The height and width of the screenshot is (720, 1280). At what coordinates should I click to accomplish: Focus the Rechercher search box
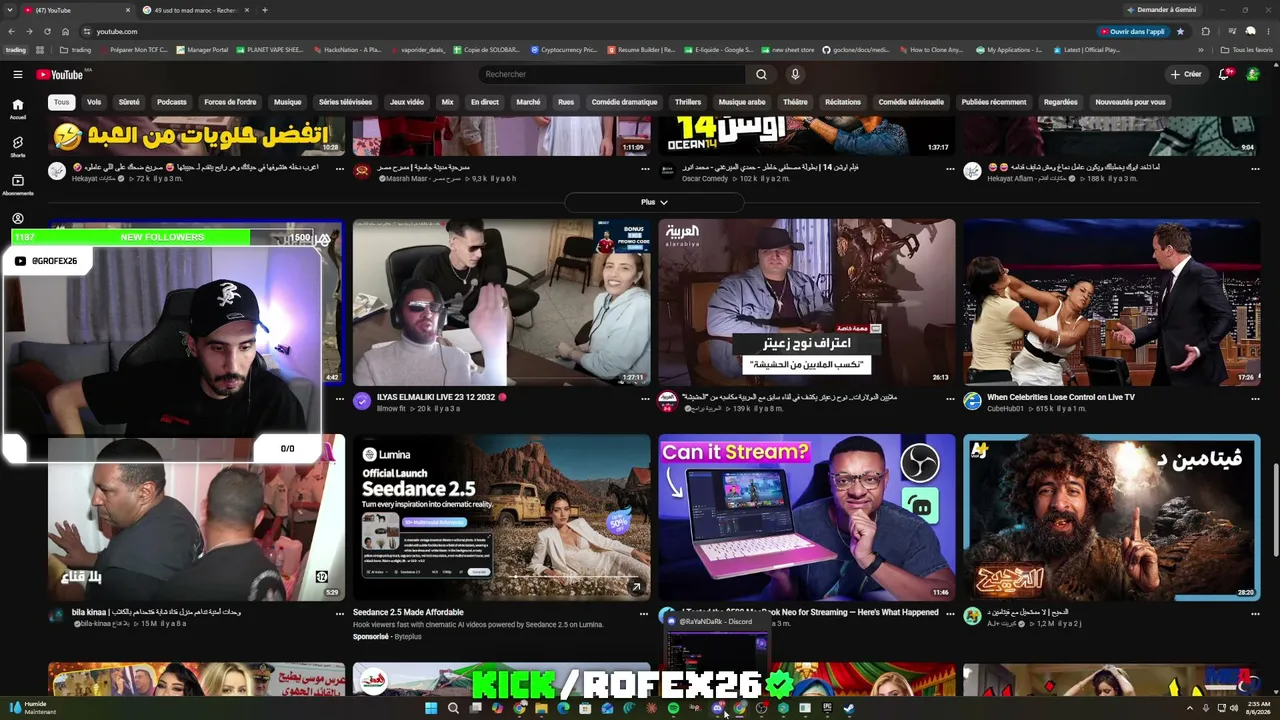[x=612, y=74]
